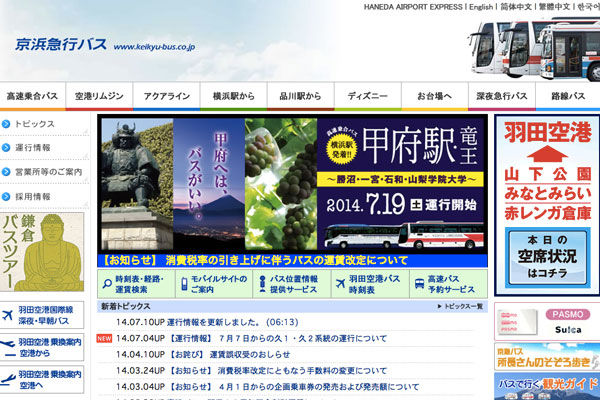Image resolution: width=600 pixels, height=400 pixels.
Task: Click 本日の空席状況はコチラ button
Action: point(547,257)
